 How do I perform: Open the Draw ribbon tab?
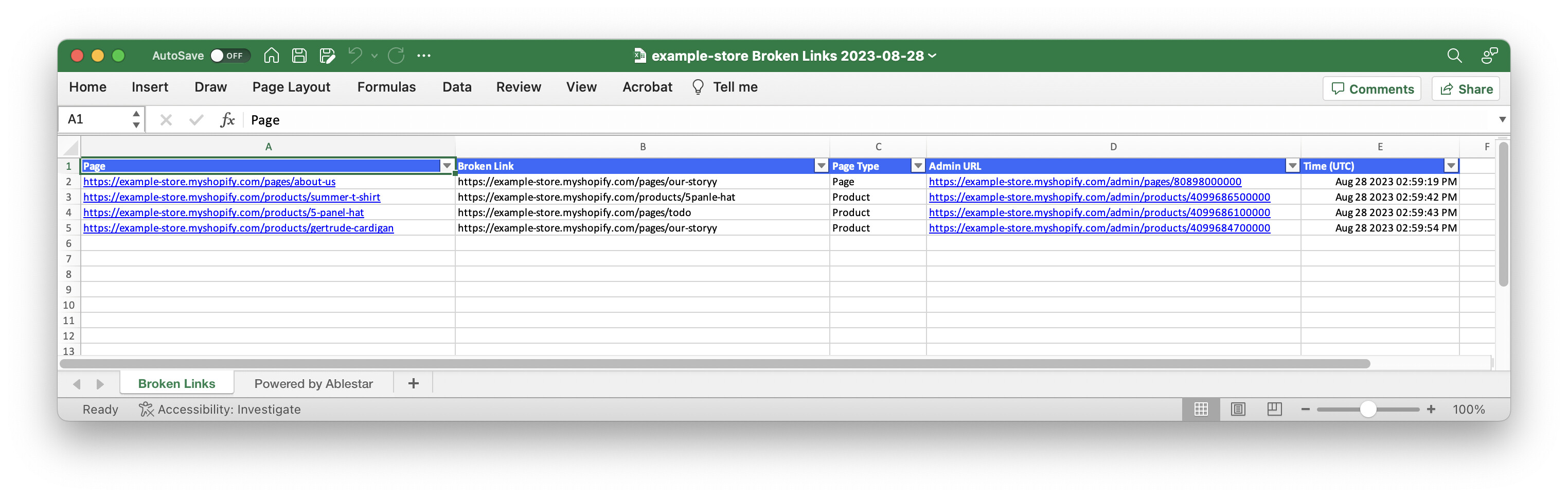pyautogui.click(x=210, y=87)
